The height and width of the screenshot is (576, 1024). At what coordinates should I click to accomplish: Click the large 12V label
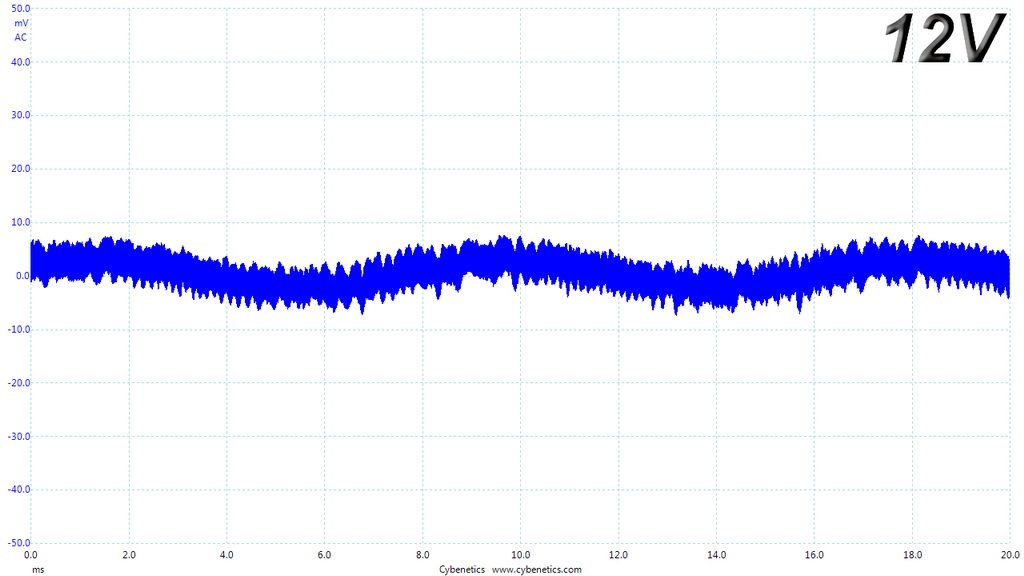click(x=944, y=38)
